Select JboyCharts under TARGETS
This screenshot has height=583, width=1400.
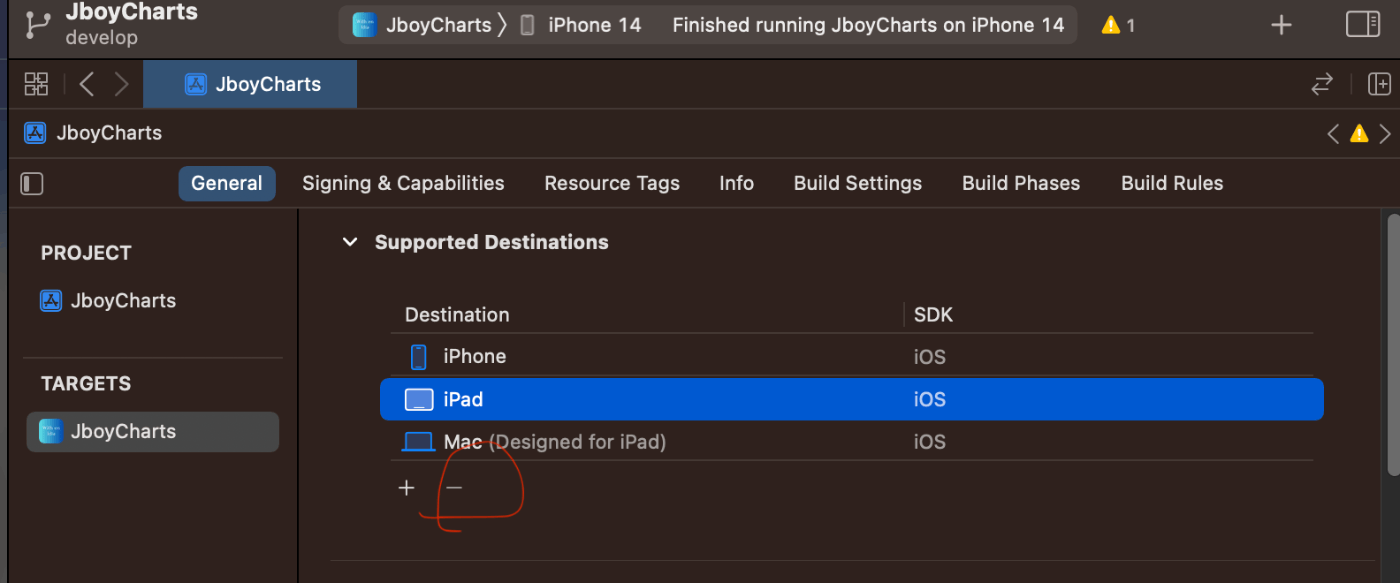coord(153,431)
